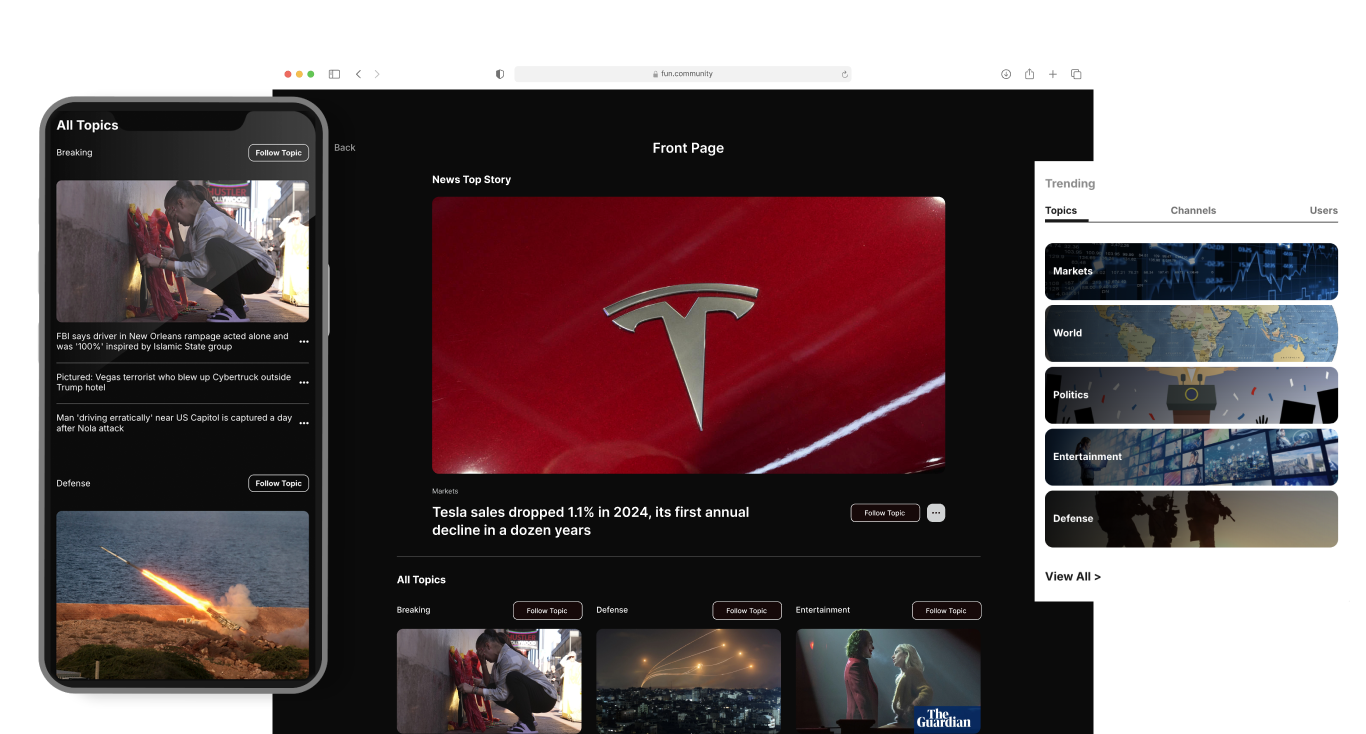Open the Defense night sky thumbnail on desktop

[x=689, y=681]
